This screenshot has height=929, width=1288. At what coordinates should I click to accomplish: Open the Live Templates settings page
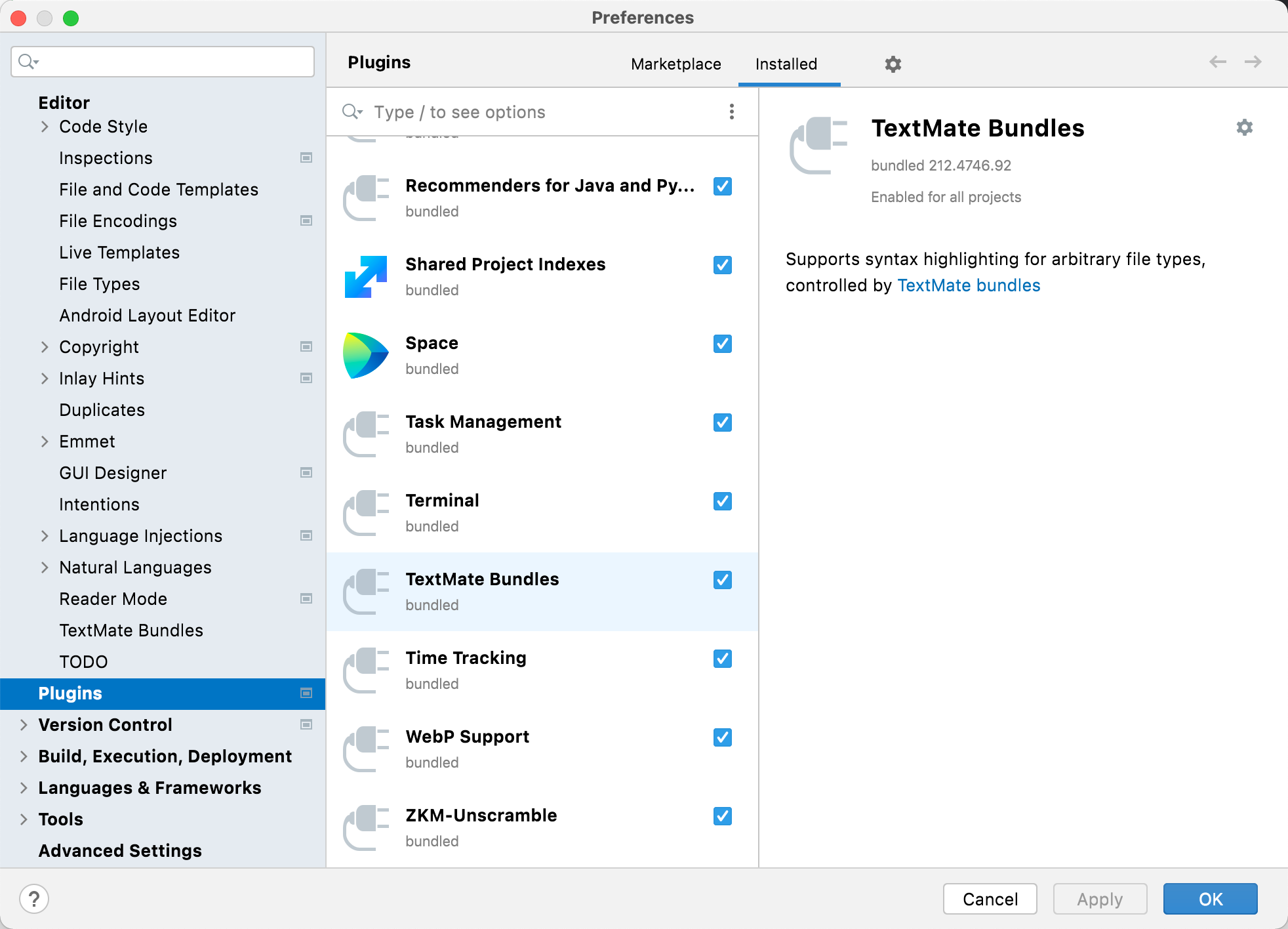[119, 252]
